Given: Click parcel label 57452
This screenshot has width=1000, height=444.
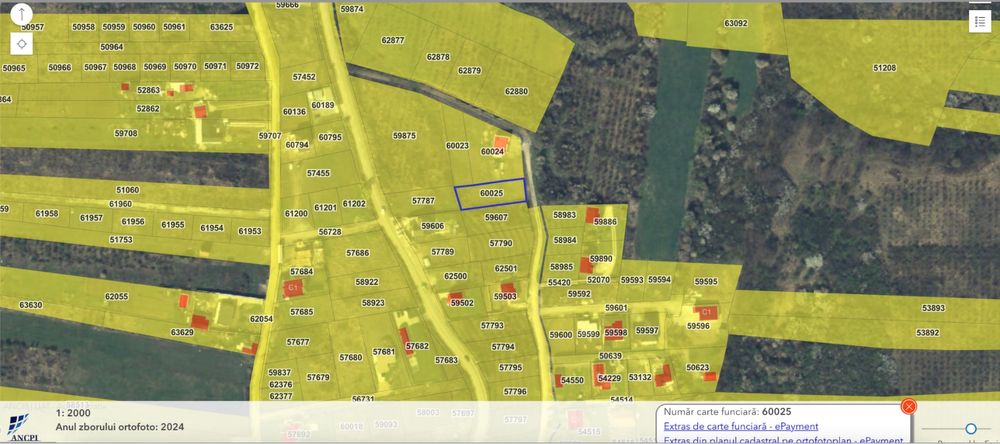Looking at the screenshot, I should [304, 77].
